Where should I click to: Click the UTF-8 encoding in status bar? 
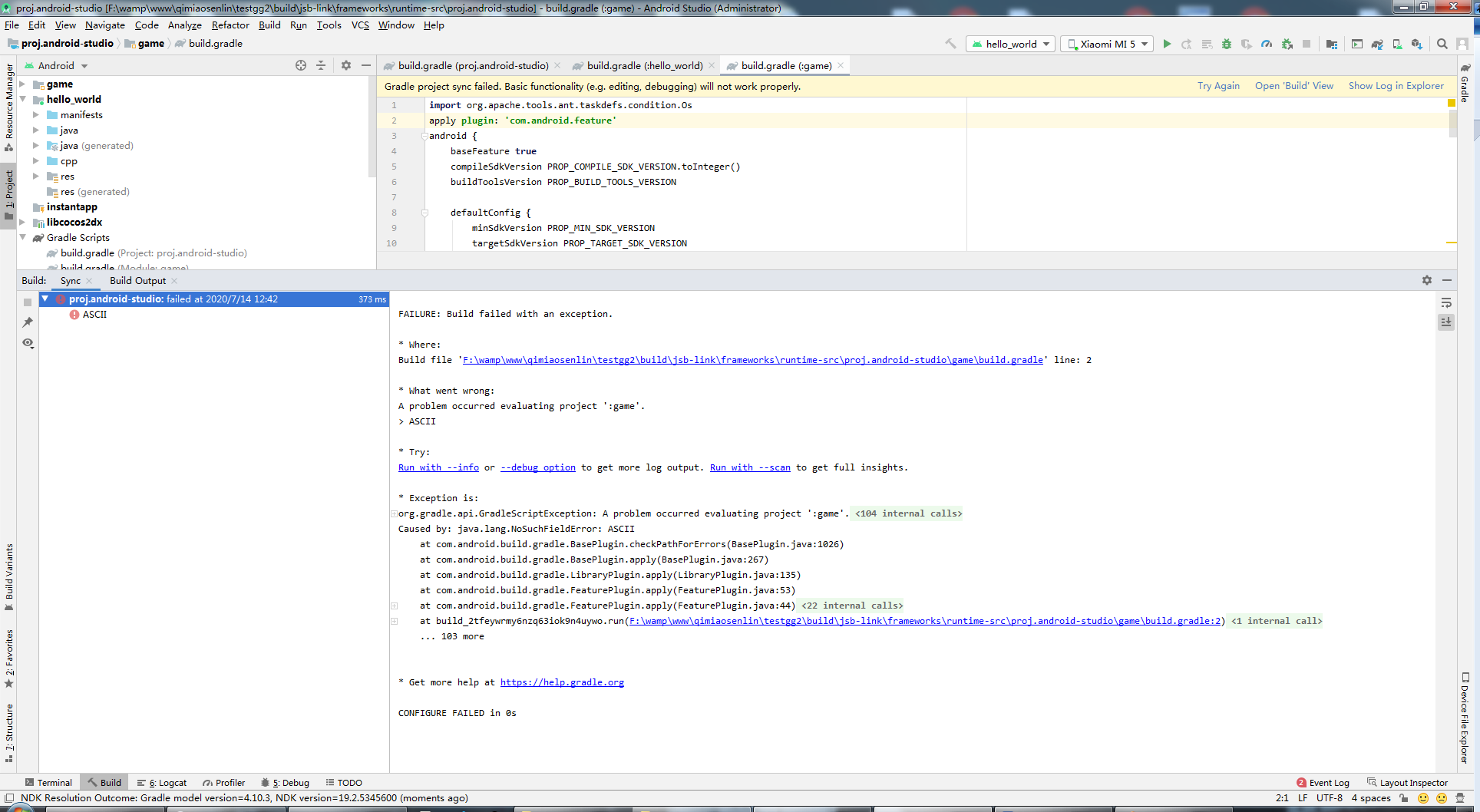point(1330,798)
